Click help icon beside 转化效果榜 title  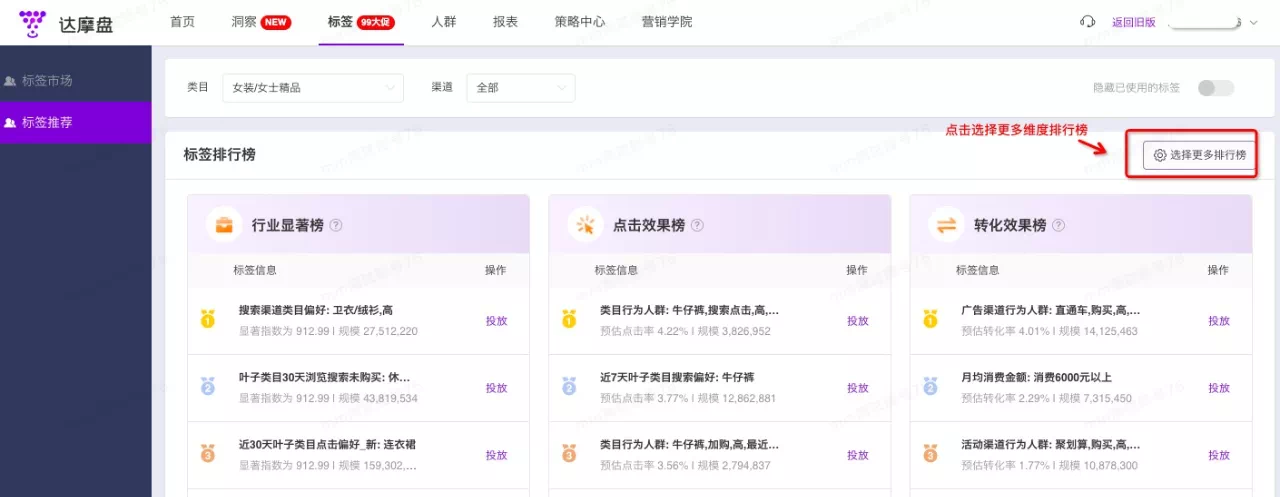tap(1058, 226)
